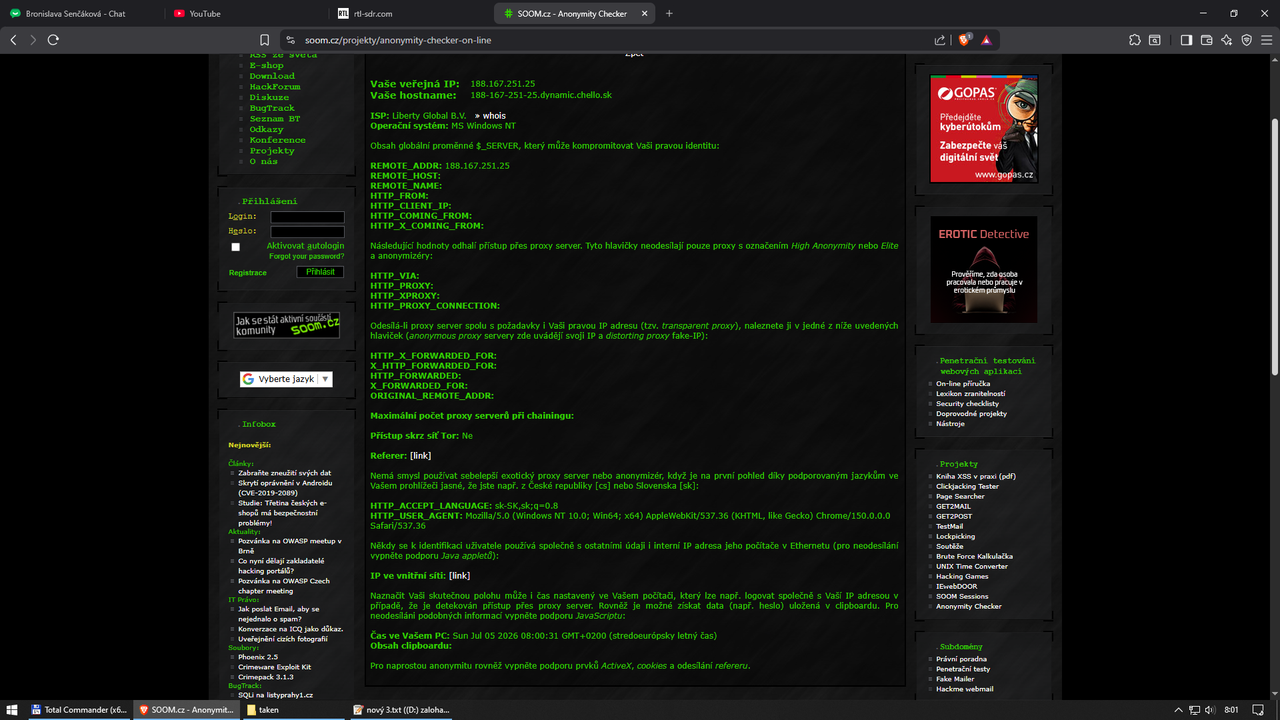Open Lexikon zranitelností link
The width and height of the screenshot is (1280, 720).
click(971, 394)
